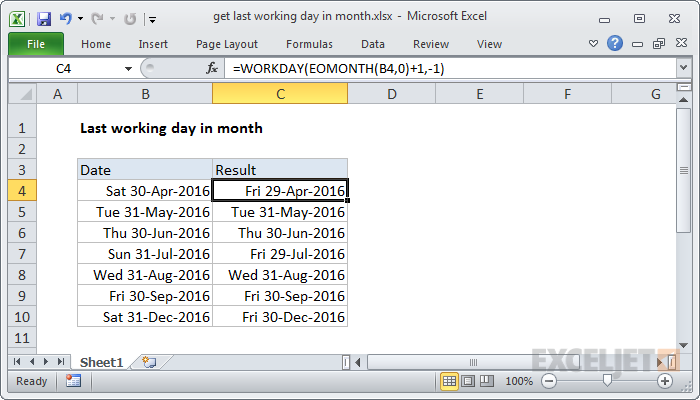Click the workbook minimize icon in ribbon
Image resolution: width=700 pixels, height=400 pixels.
638,44
